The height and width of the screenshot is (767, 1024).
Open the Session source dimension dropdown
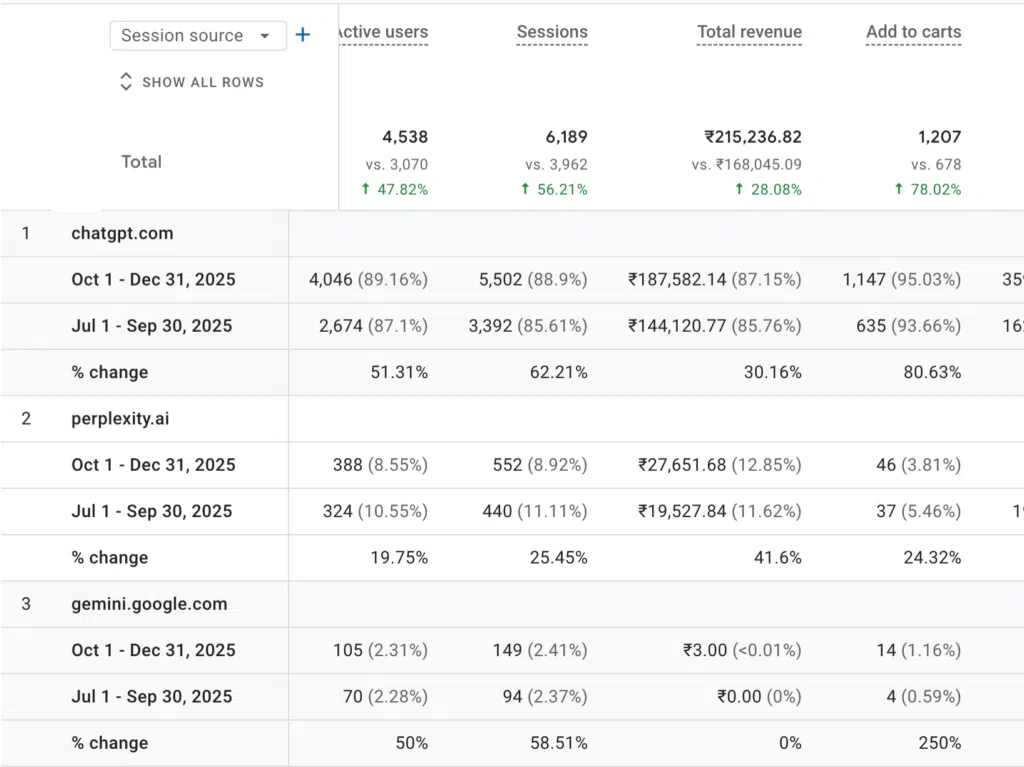pyautogui.click(x=198, y=35)
